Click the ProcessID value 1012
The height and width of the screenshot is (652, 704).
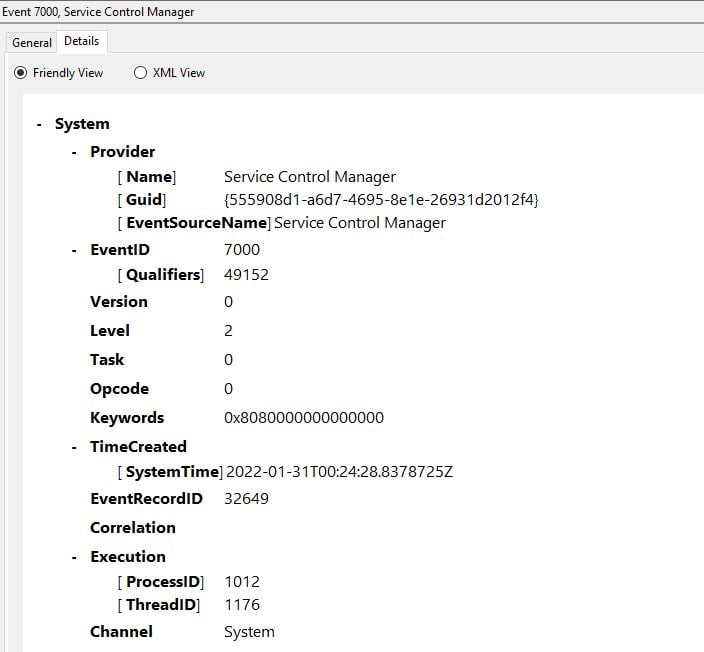pyautogui.click(x=242, y=582)
